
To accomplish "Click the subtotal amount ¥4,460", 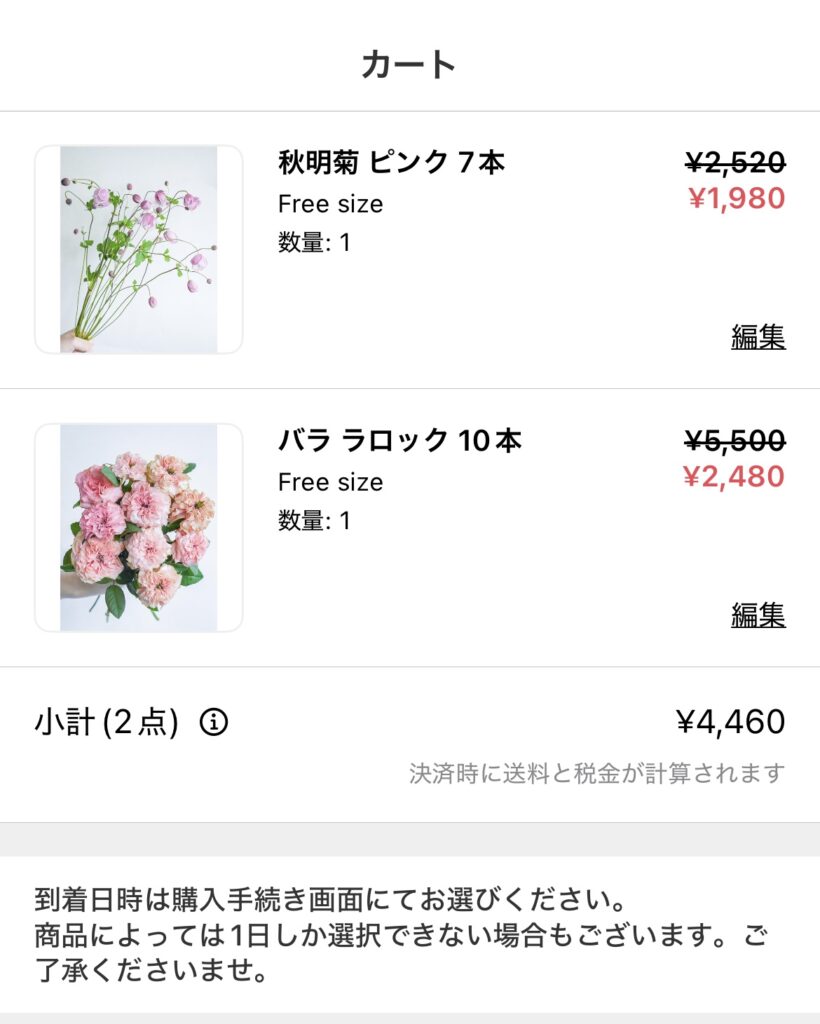I will 730,722.
